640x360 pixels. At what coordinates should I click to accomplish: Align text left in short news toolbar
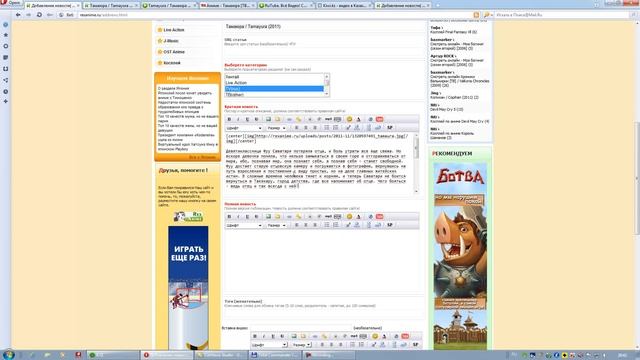297,128
